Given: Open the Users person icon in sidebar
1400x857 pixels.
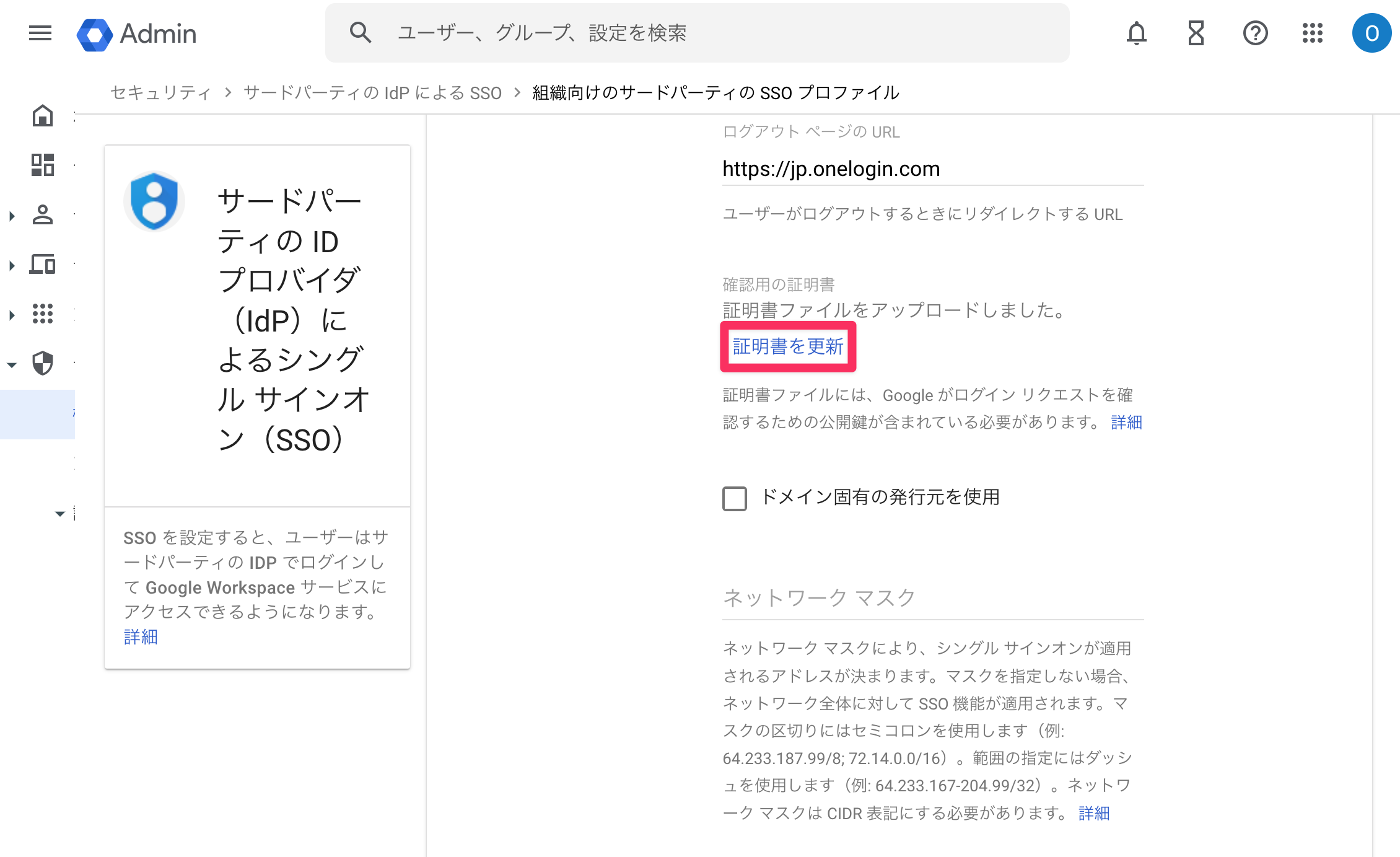Looking at the screenshot, I should tap(43, 214).
